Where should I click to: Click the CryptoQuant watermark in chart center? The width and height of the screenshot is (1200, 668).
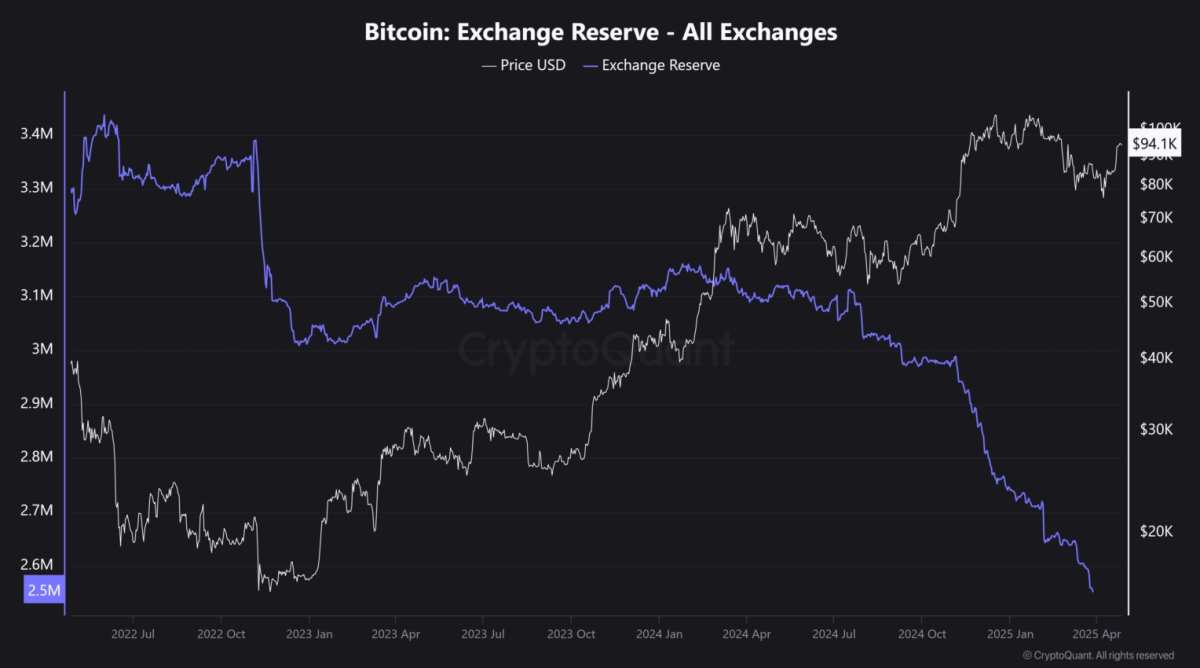click(x=597, y=350)
